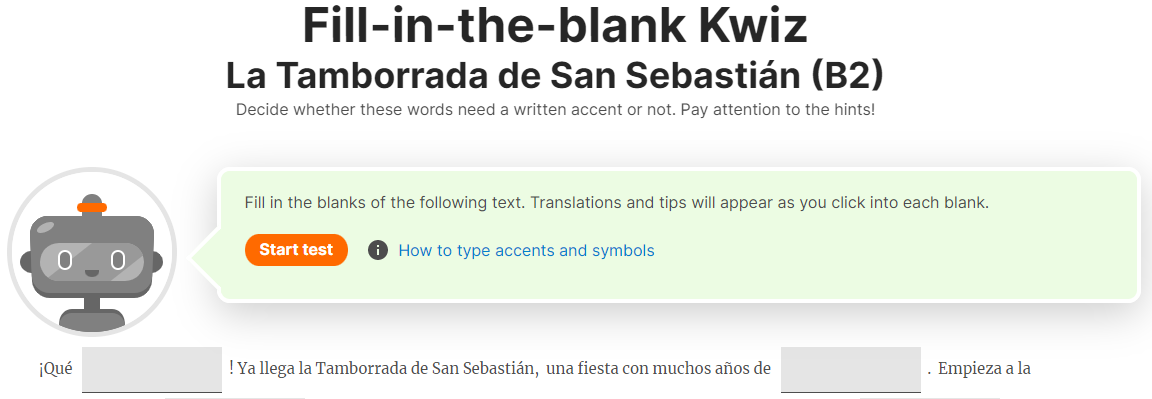Click the orange Start test button

296,250
